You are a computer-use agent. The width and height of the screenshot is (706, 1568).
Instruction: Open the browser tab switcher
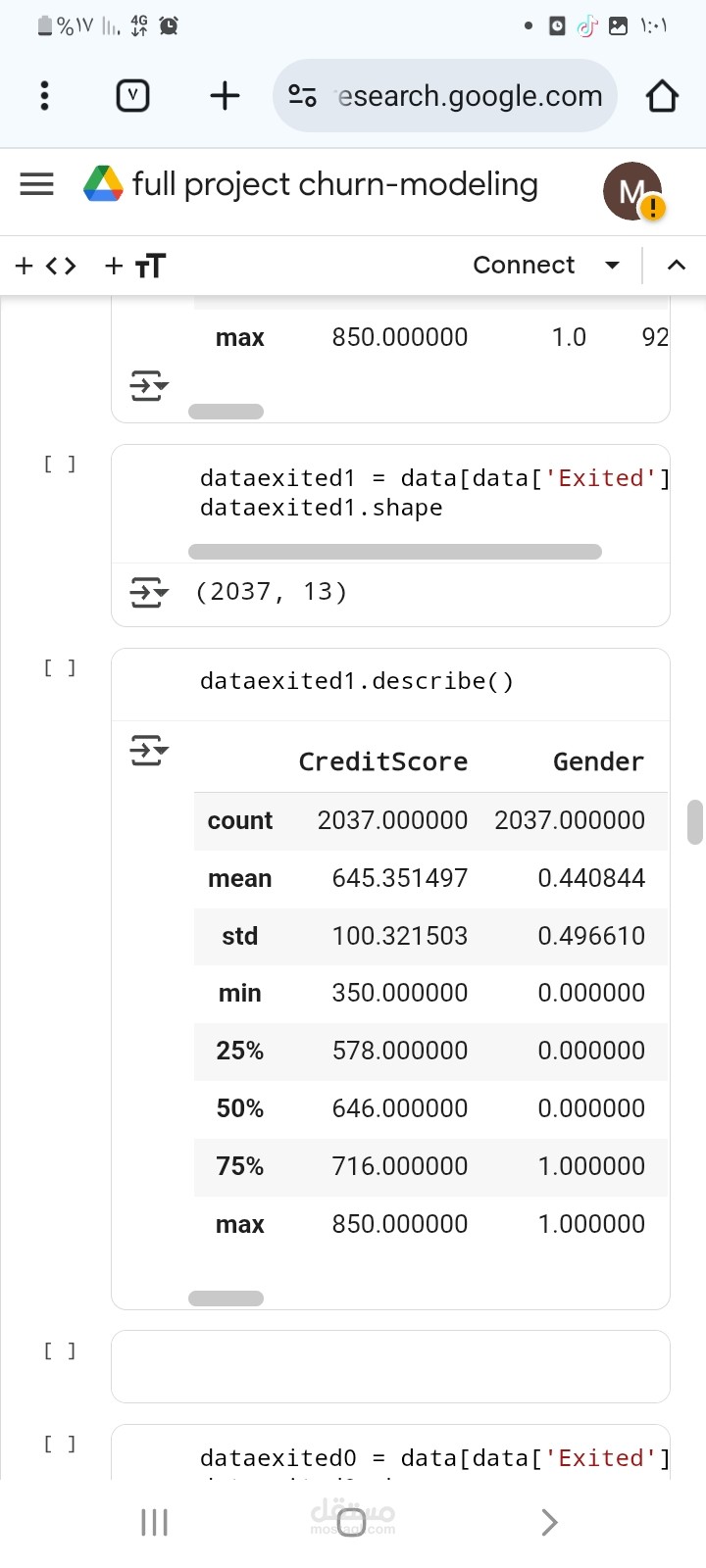pyautogui.click(x=132, y=96)
